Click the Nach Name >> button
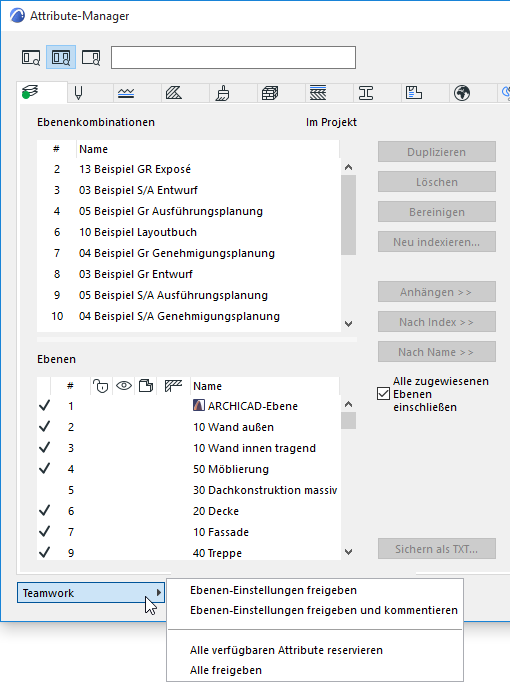Image resolution: width=510 pixels, height=683 pixels. [437, 352]
